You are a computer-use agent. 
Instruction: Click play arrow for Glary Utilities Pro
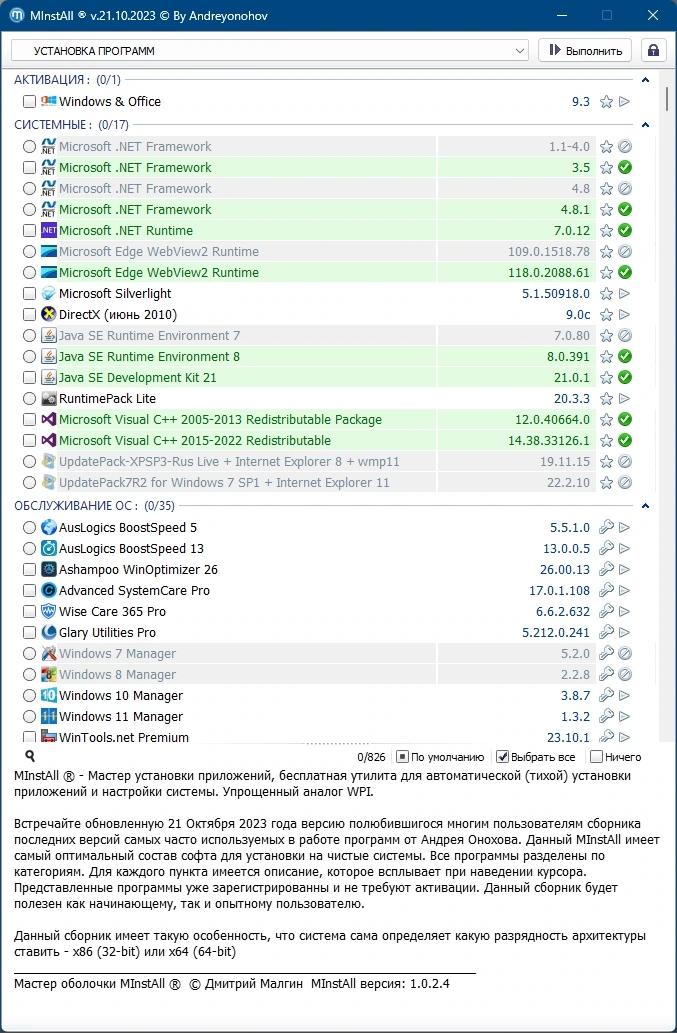coord(625,633)
